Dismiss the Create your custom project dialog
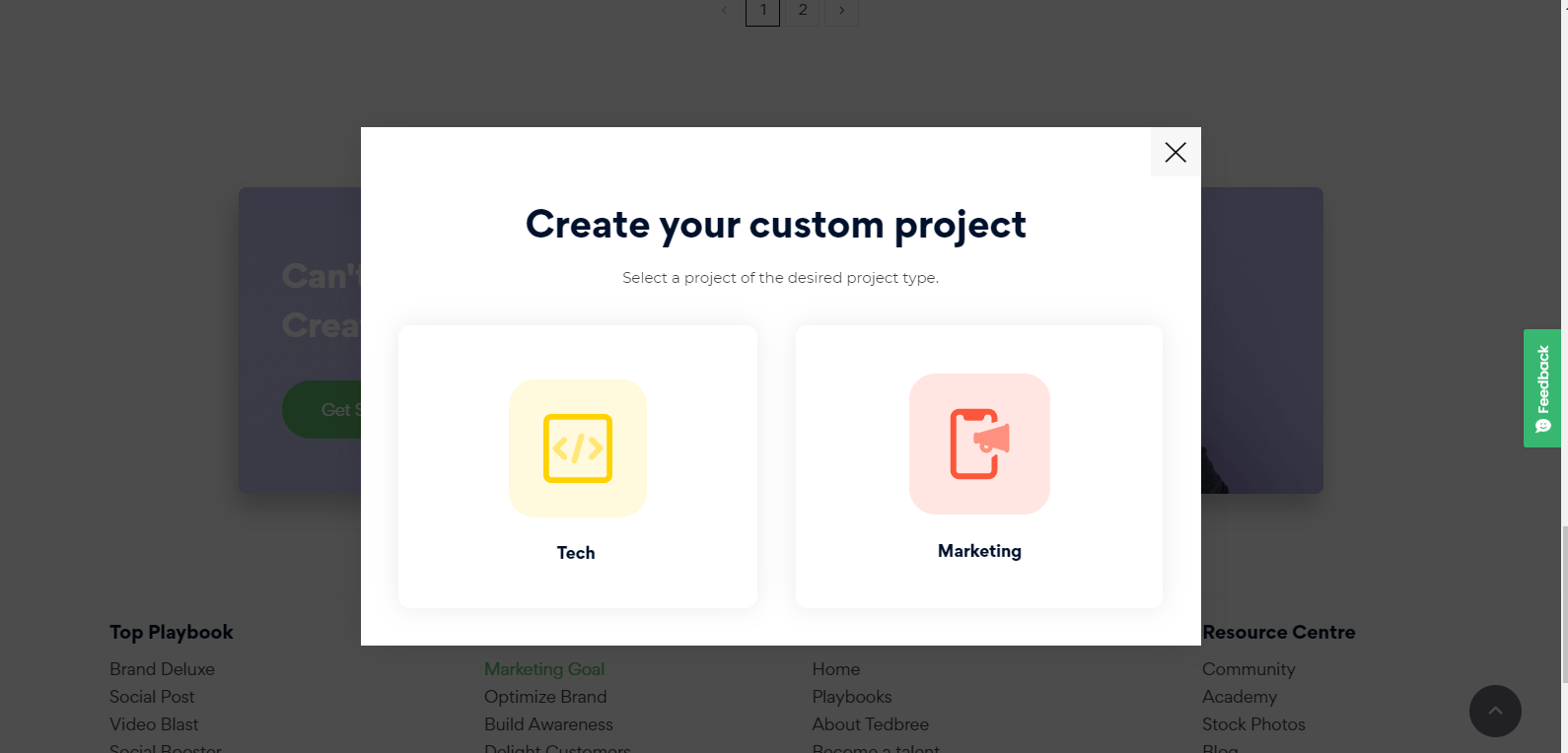The image size is (1568, 753). 1175,153
